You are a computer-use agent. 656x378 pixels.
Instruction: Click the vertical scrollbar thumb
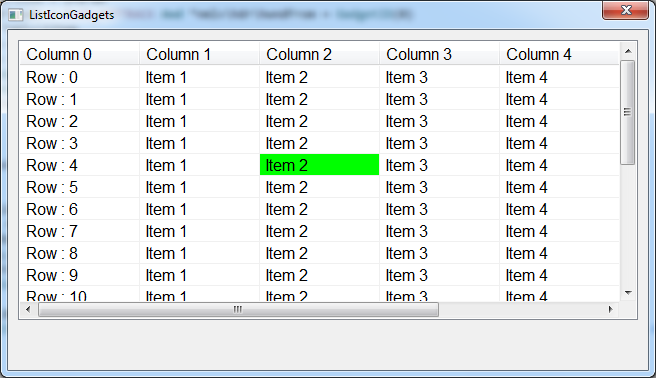pyautogui.click(x=628, y=112)
